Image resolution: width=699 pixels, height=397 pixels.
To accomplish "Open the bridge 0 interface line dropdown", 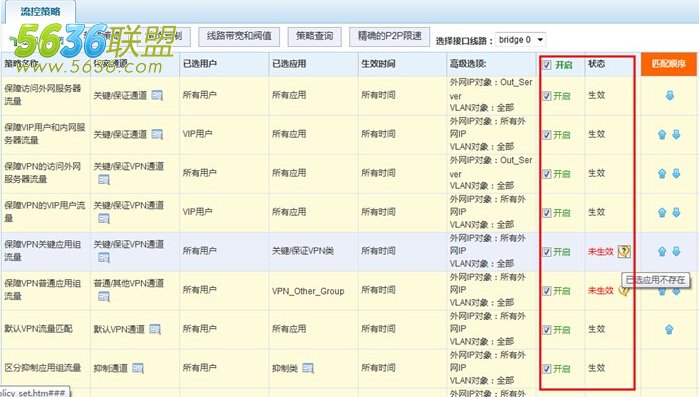I will 520,40.
